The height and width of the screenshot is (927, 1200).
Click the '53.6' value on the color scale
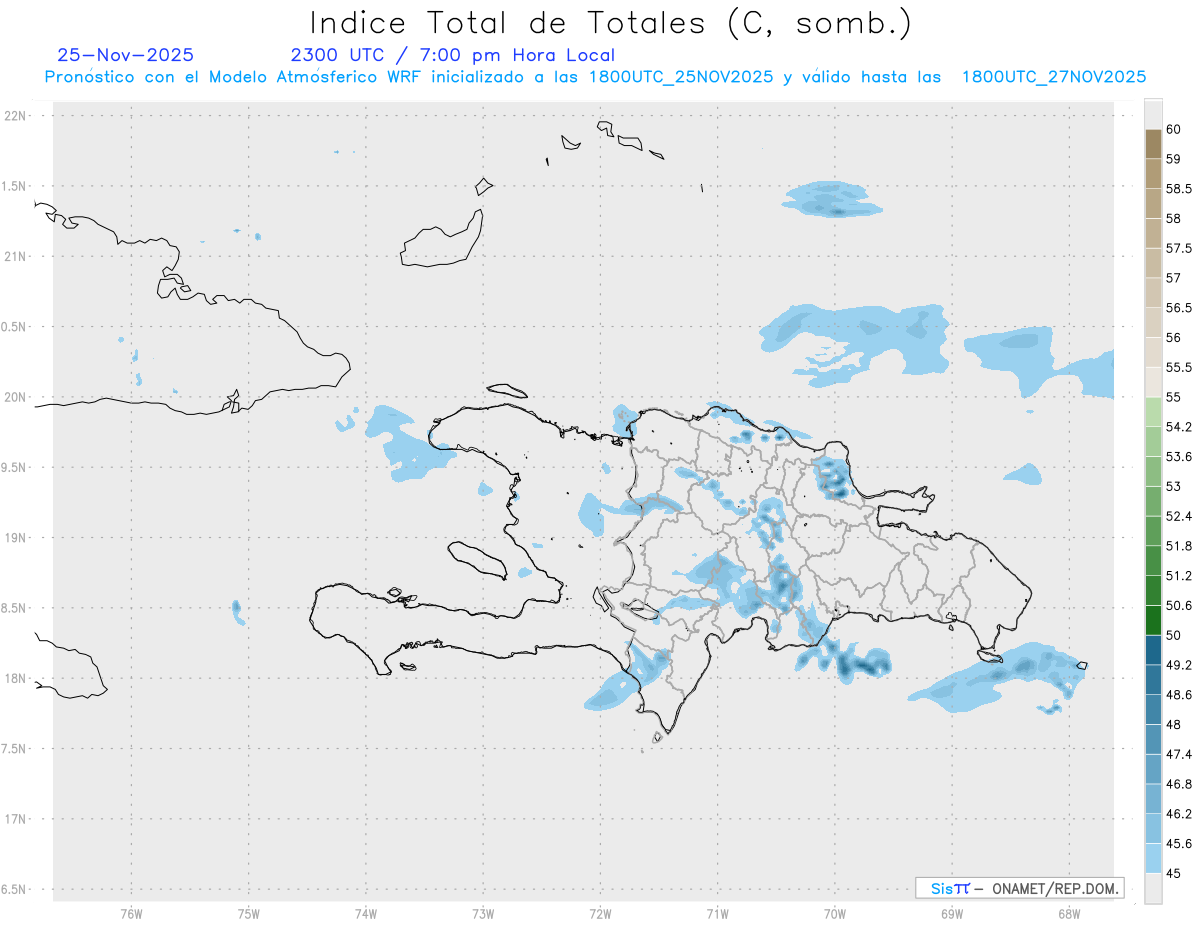[1179, 457]
